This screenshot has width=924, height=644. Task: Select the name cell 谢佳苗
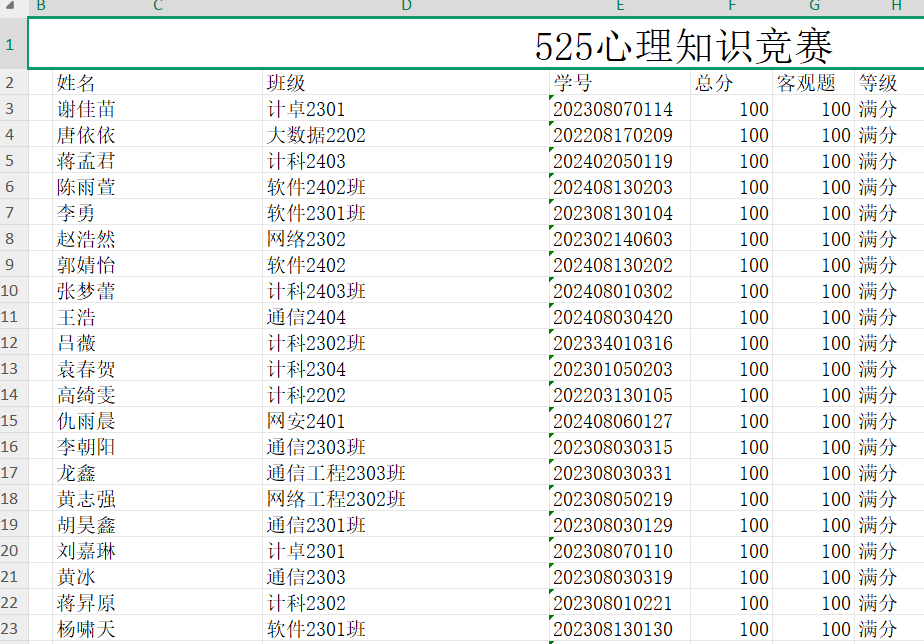[x=86, y=109]
